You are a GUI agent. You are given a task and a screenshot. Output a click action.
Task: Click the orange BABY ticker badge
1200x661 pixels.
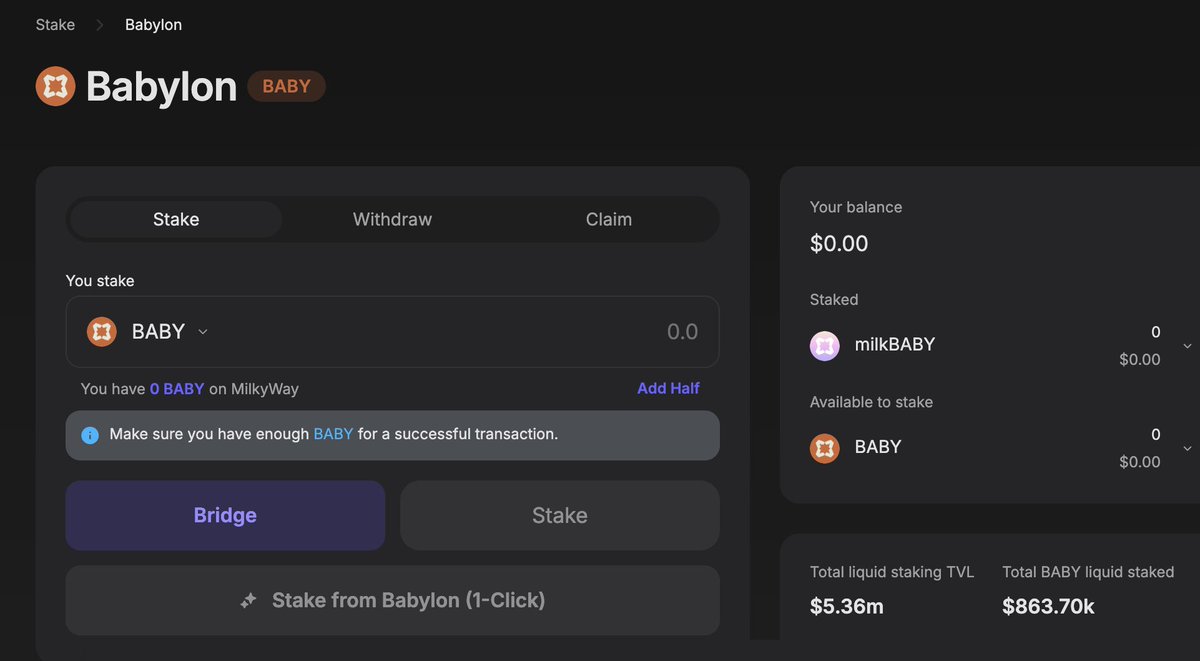coord(286,86)
